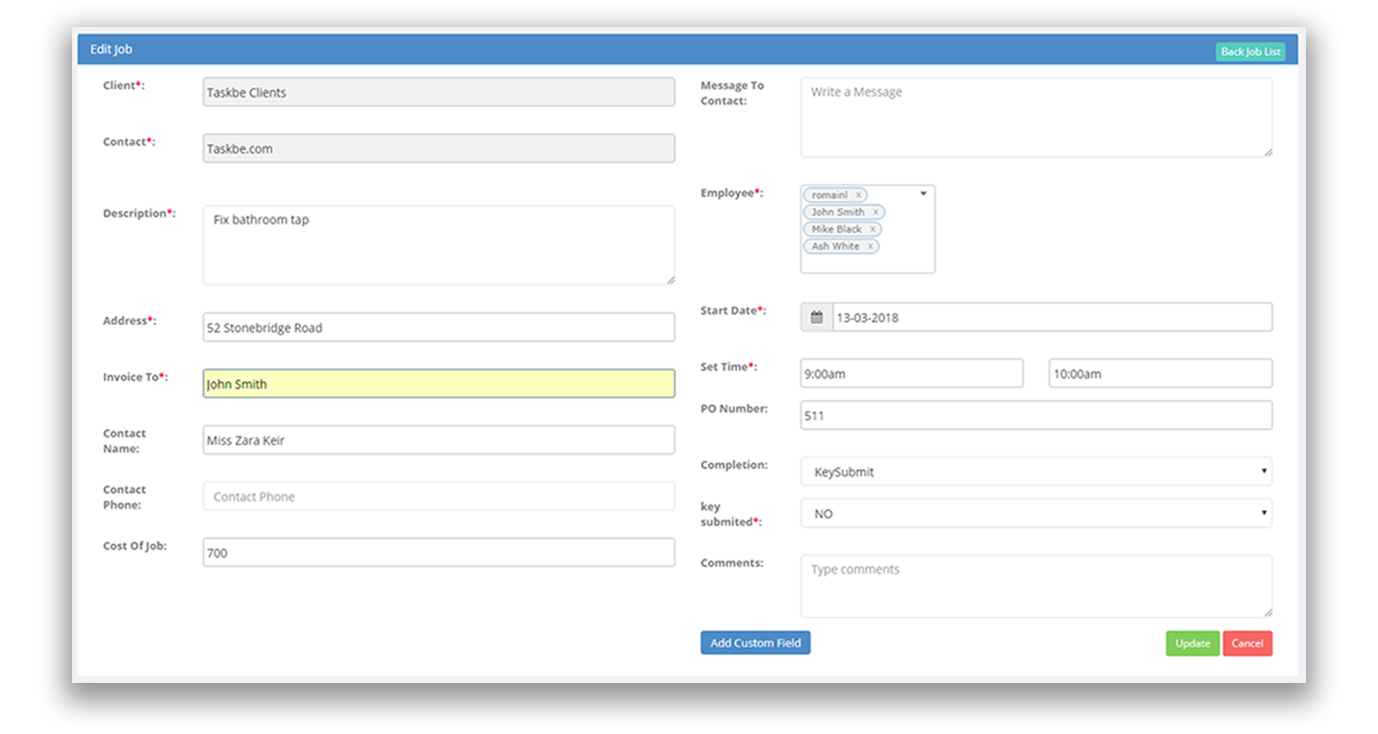Click the Start Date label
1378x734 pixels.
(x=733, y=311)
